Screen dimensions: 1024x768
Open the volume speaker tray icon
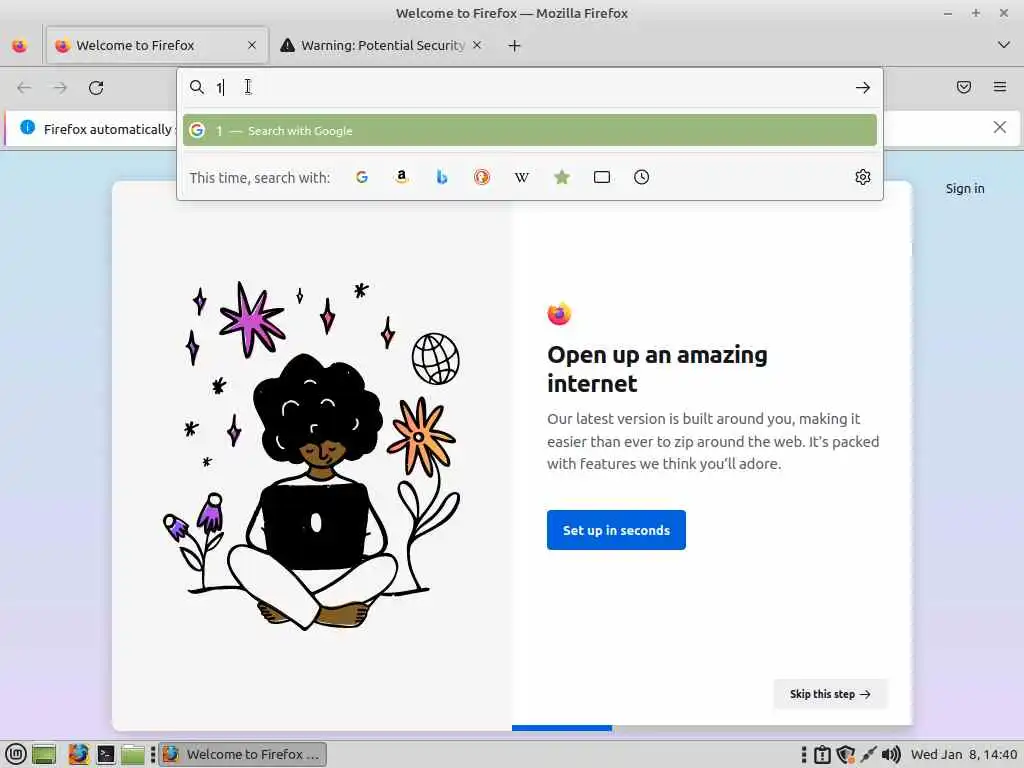tap(891, 754)
